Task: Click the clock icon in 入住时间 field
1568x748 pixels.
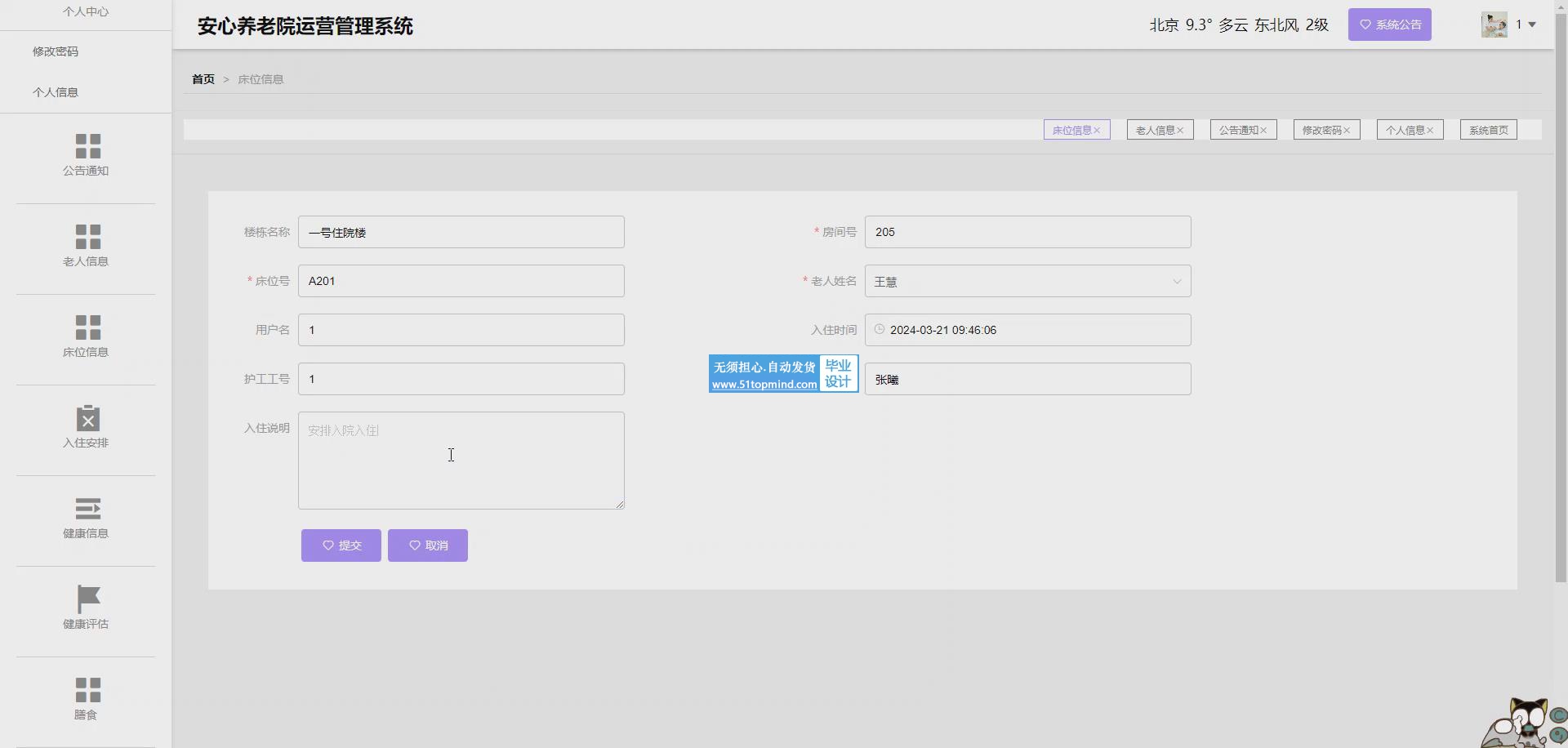Action: point(880,329)
